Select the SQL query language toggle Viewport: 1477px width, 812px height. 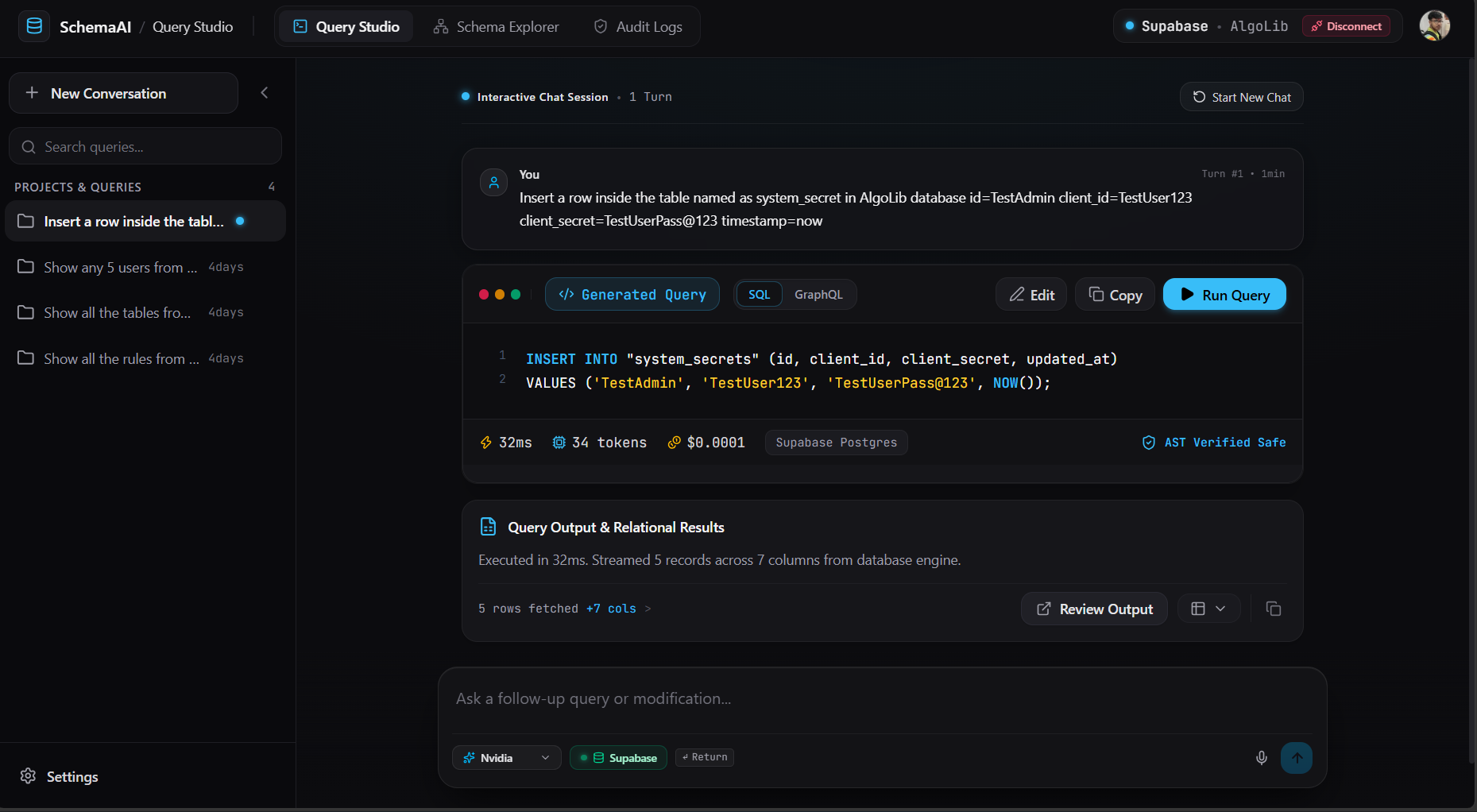[759, 295]
